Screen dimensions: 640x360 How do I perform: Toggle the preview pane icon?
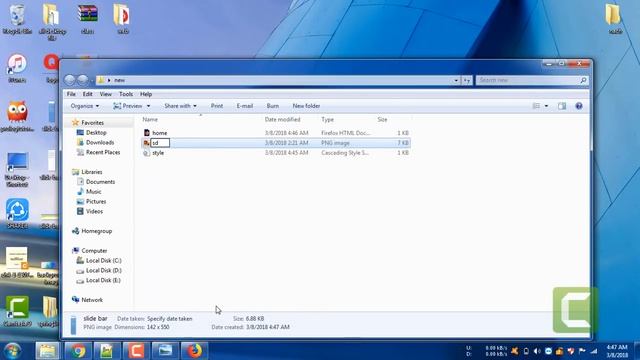[x=562, y=106]
